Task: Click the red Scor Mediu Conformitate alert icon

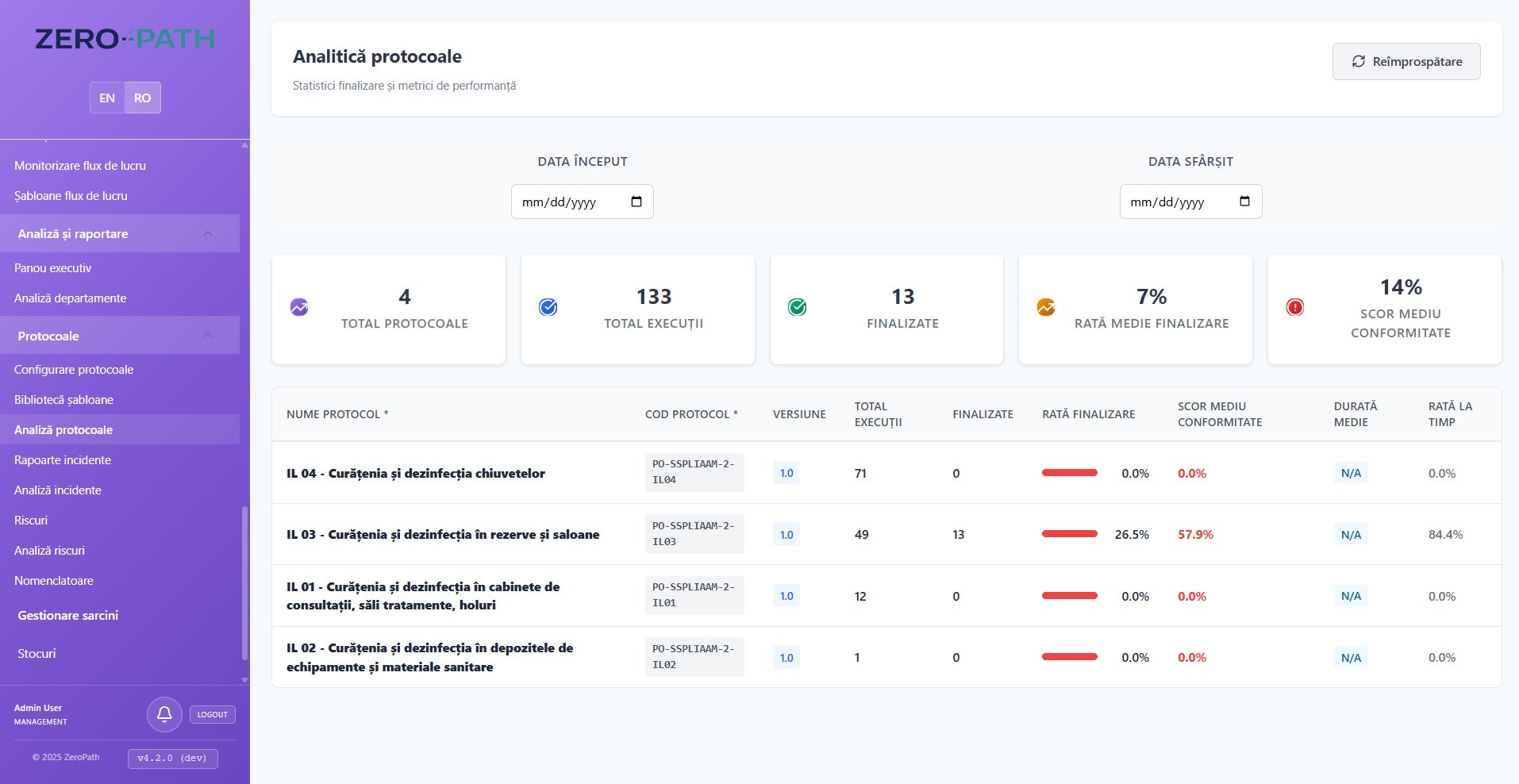Action: [x=1297, y=309]
